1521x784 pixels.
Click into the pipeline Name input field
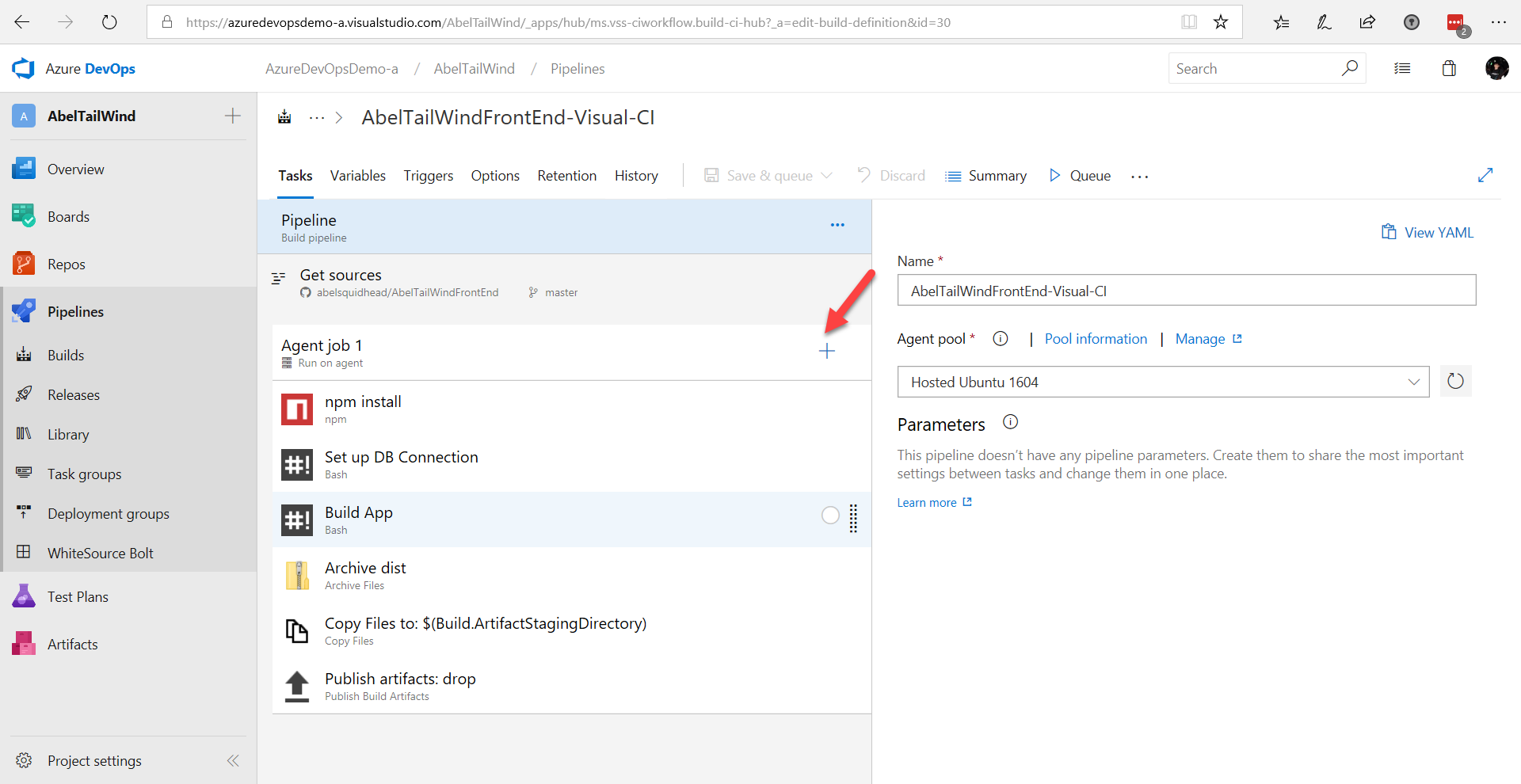[x=1187, y=290]
